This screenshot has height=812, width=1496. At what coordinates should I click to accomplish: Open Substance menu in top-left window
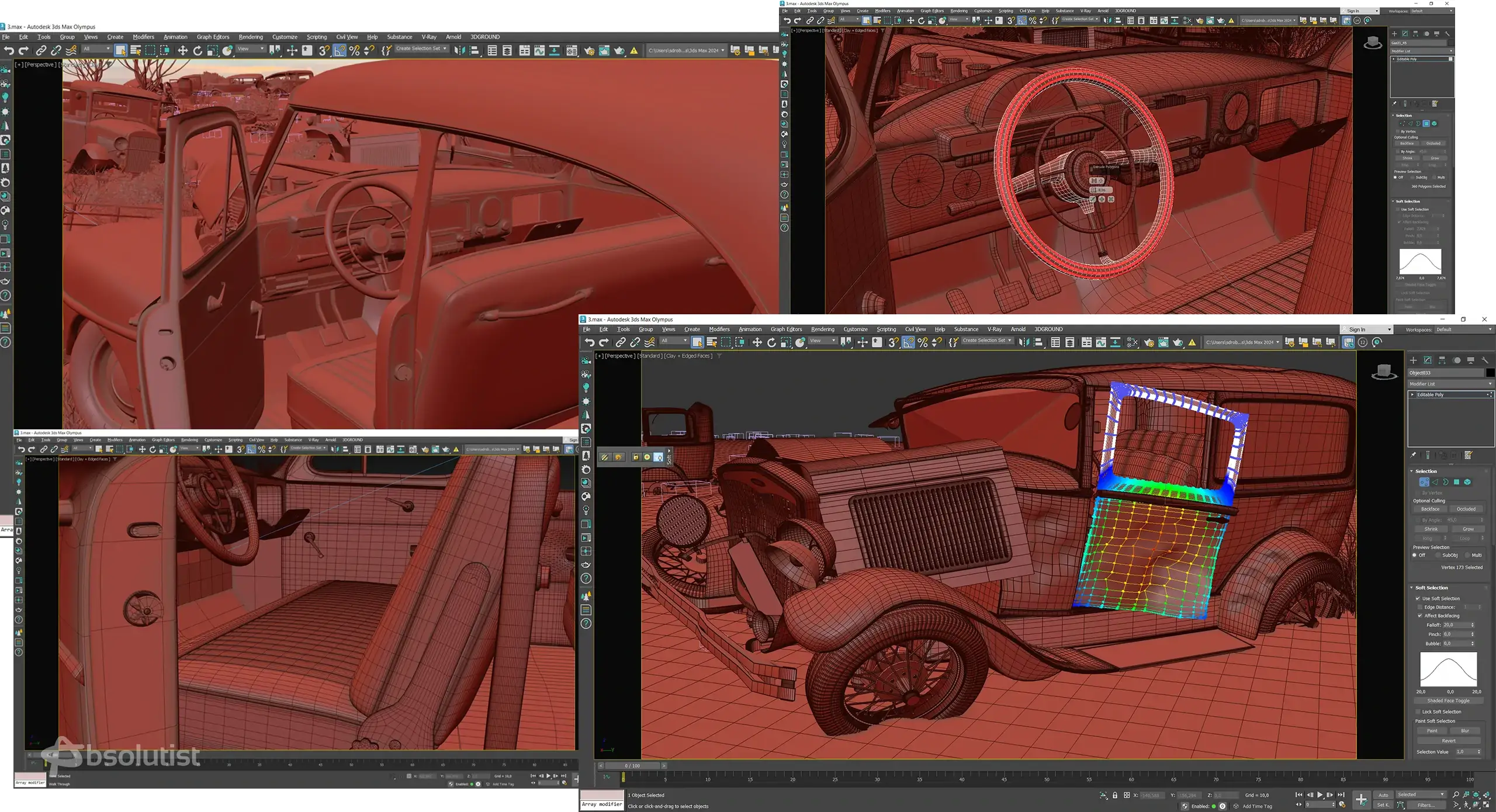[x=400, y=37]
